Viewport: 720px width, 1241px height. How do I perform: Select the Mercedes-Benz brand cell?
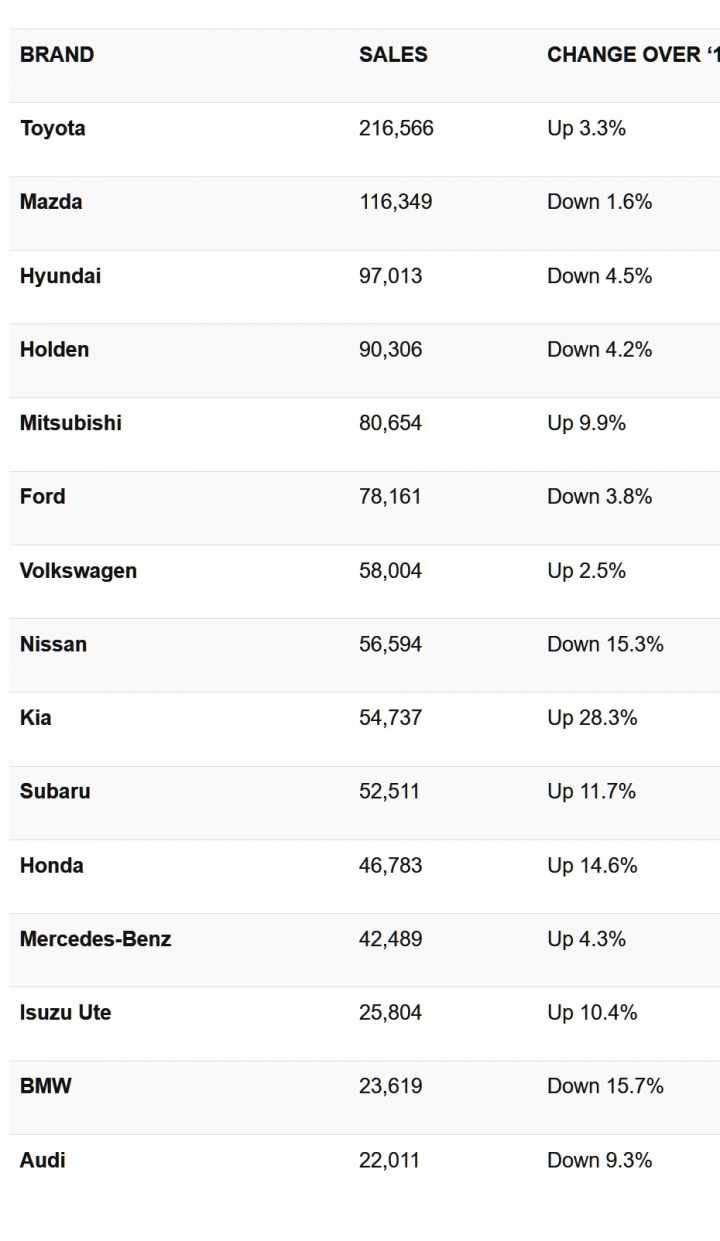point(96,939)
